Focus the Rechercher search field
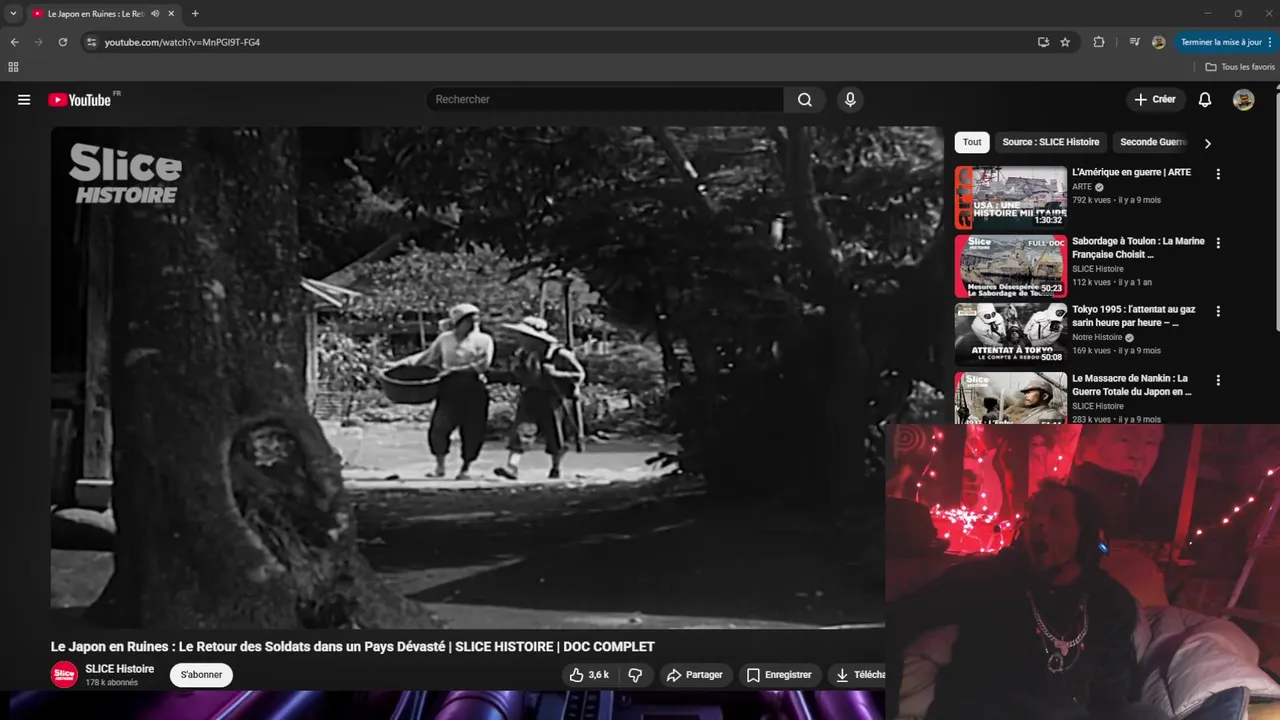 605,100
